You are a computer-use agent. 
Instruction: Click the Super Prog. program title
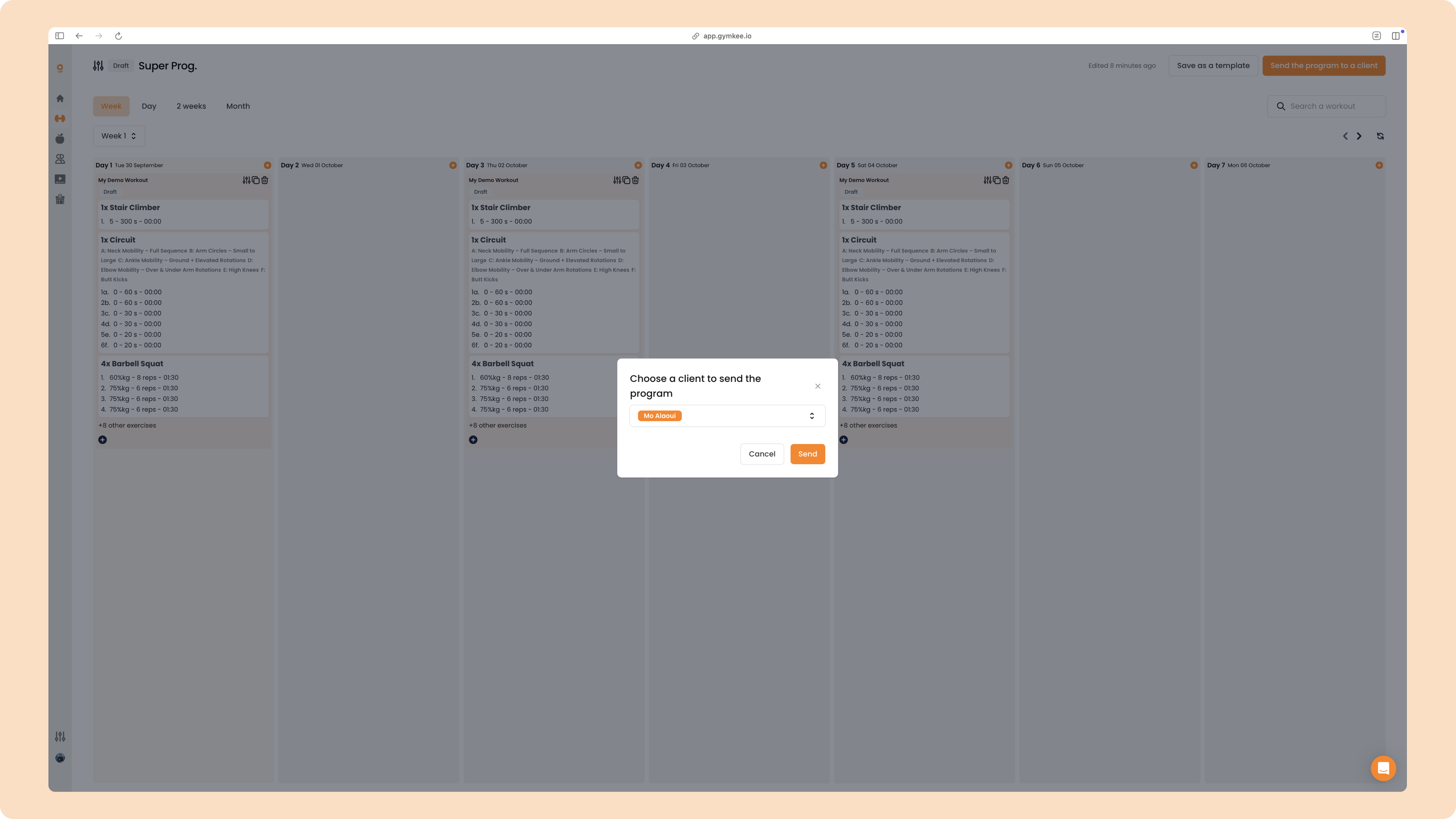coord(168,66)
